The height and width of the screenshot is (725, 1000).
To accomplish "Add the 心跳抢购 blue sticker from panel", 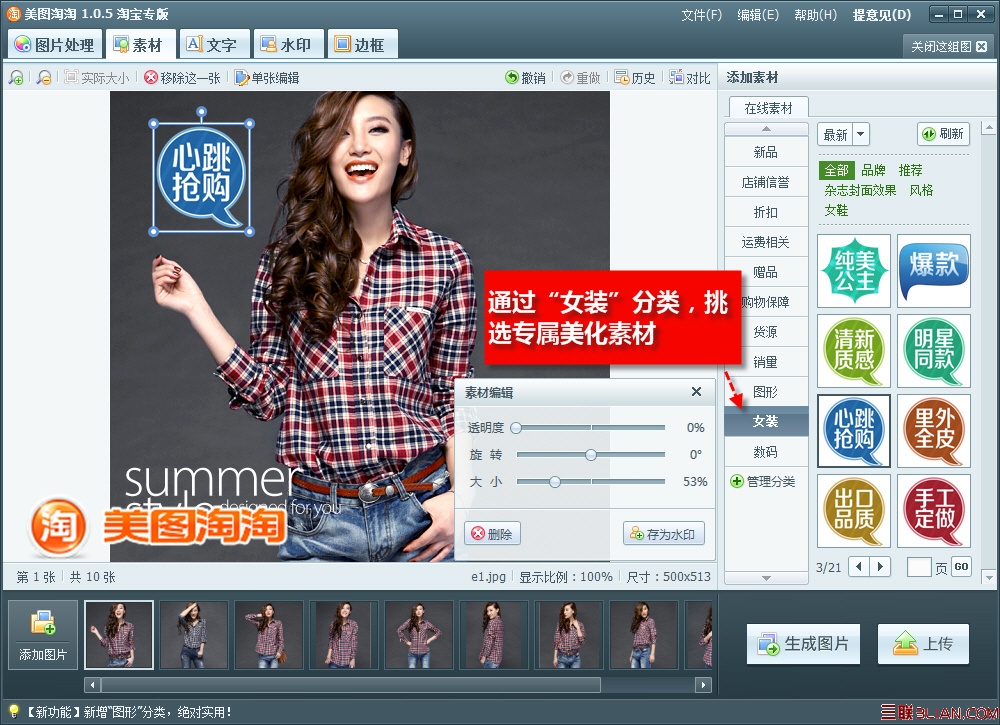I will (854, 431).
